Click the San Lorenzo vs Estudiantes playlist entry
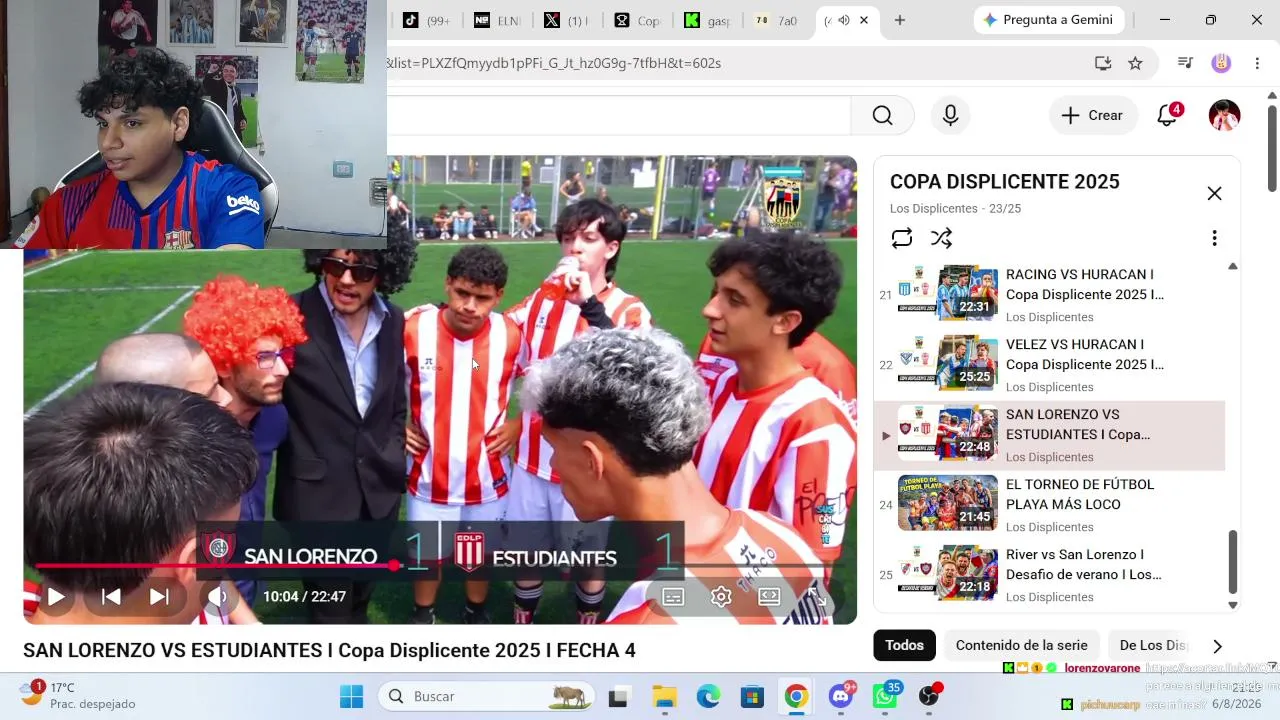This screenshot has height=720, width=1280. [x=1049, y=435]
